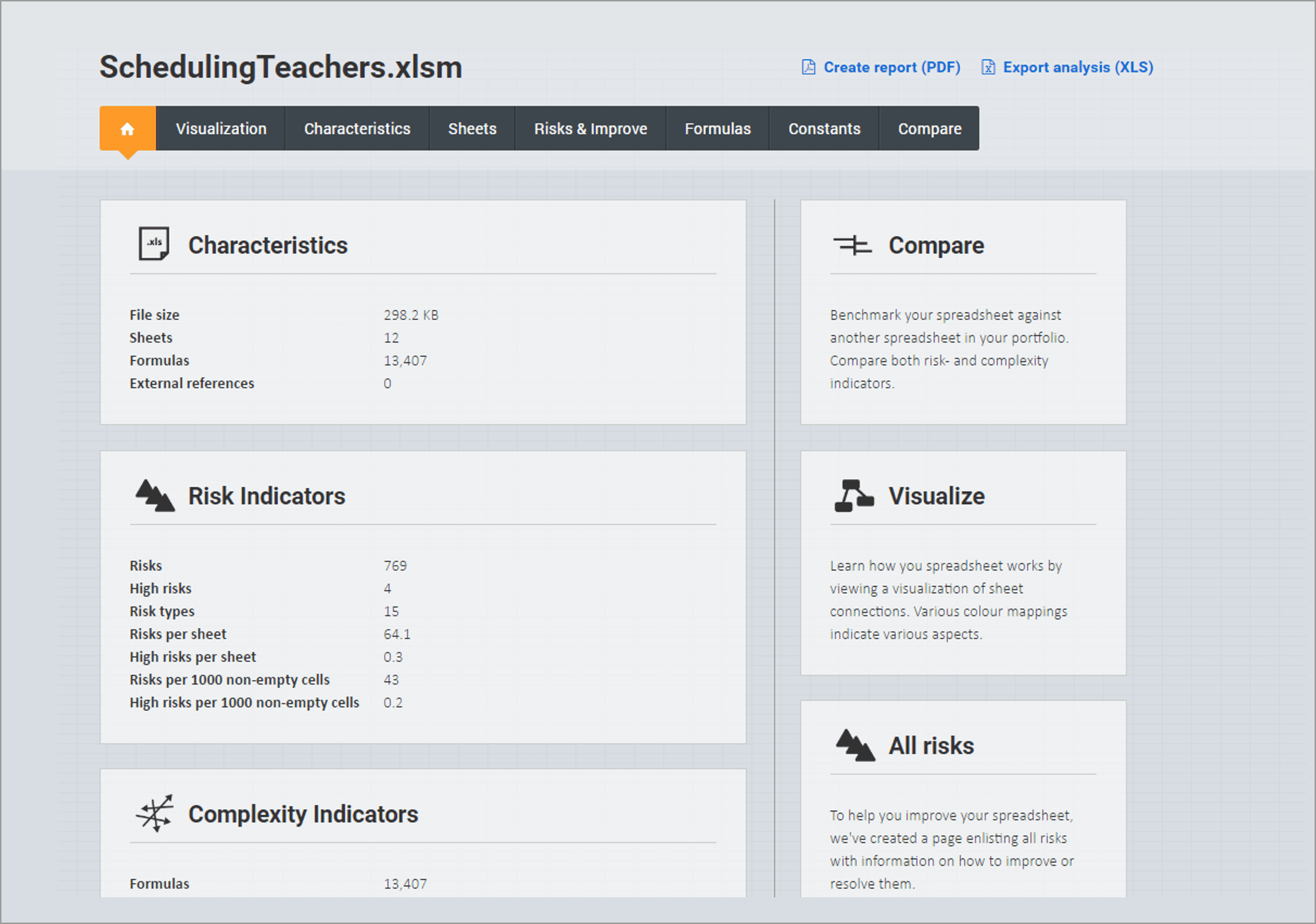Open the Risks & Improve tab
Screen dimensions: 1316x924
[590, 128]
